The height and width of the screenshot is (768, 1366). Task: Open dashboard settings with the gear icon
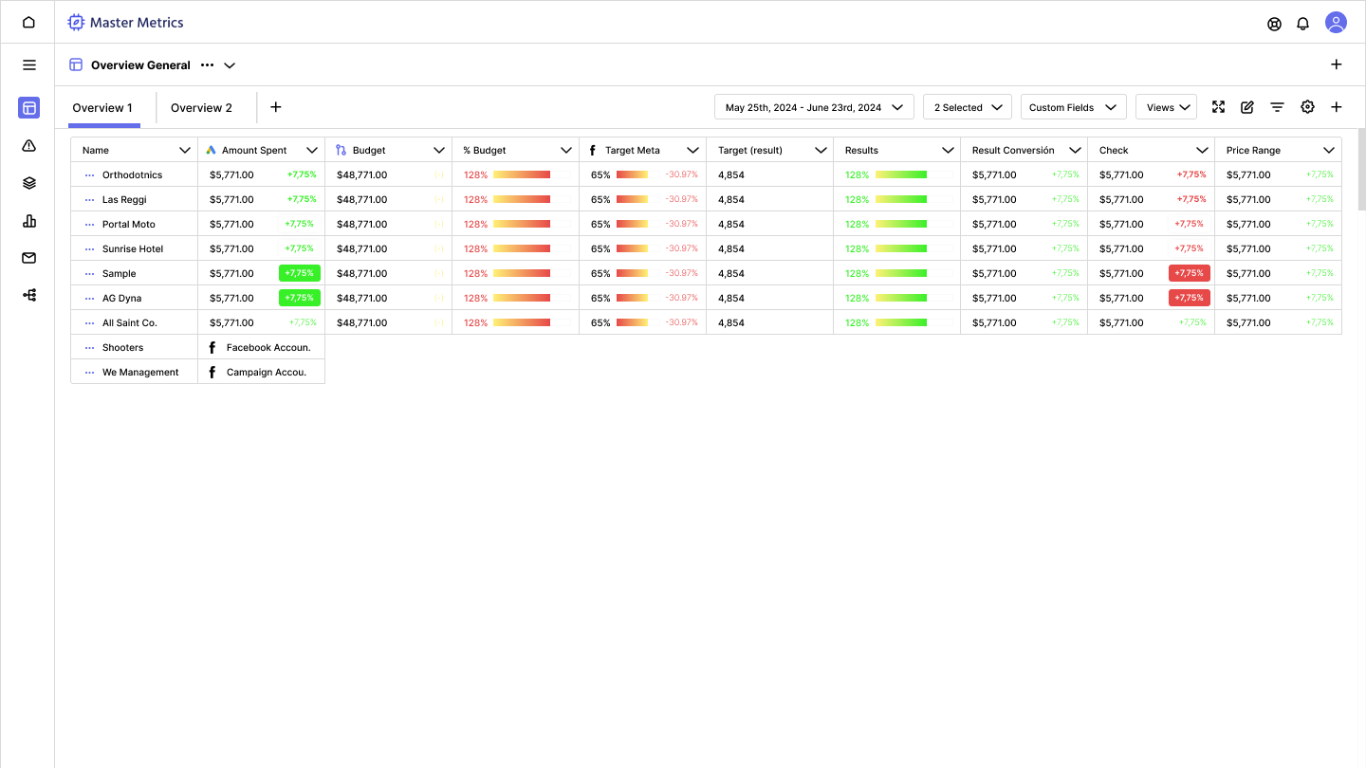pyautogui.click(x=1307, y=106)
